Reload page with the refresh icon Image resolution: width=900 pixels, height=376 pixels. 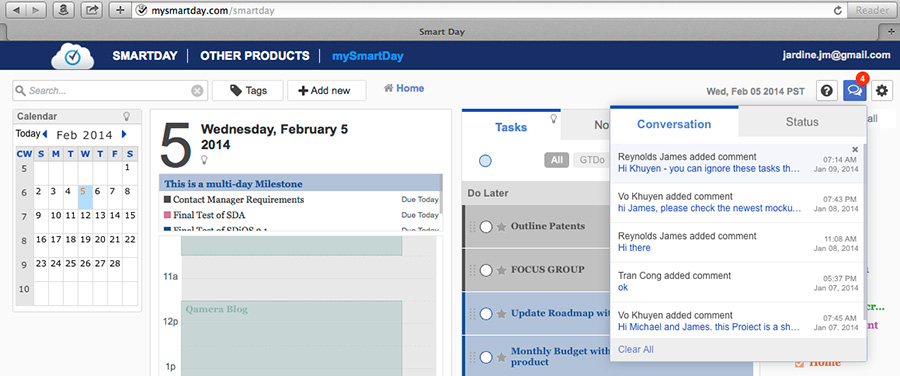click(838, 10)
